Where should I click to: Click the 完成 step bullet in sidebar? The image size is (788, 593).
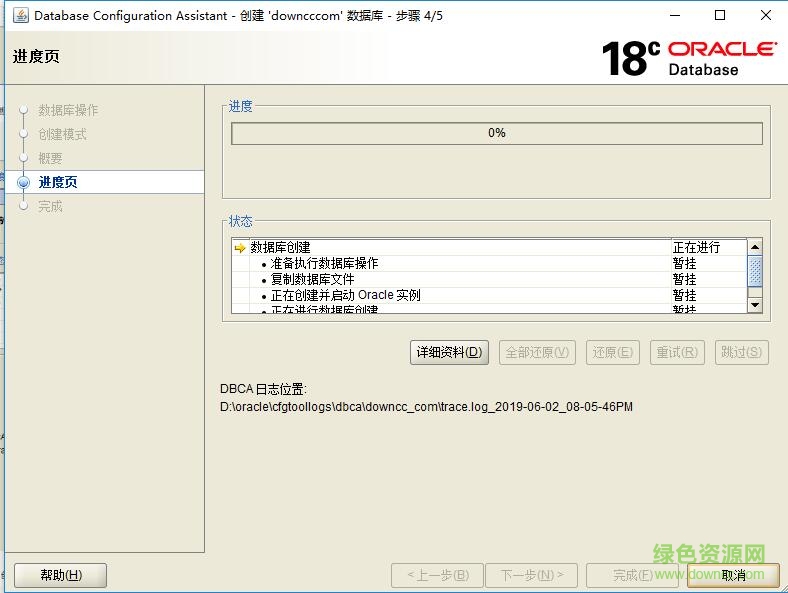23,206
